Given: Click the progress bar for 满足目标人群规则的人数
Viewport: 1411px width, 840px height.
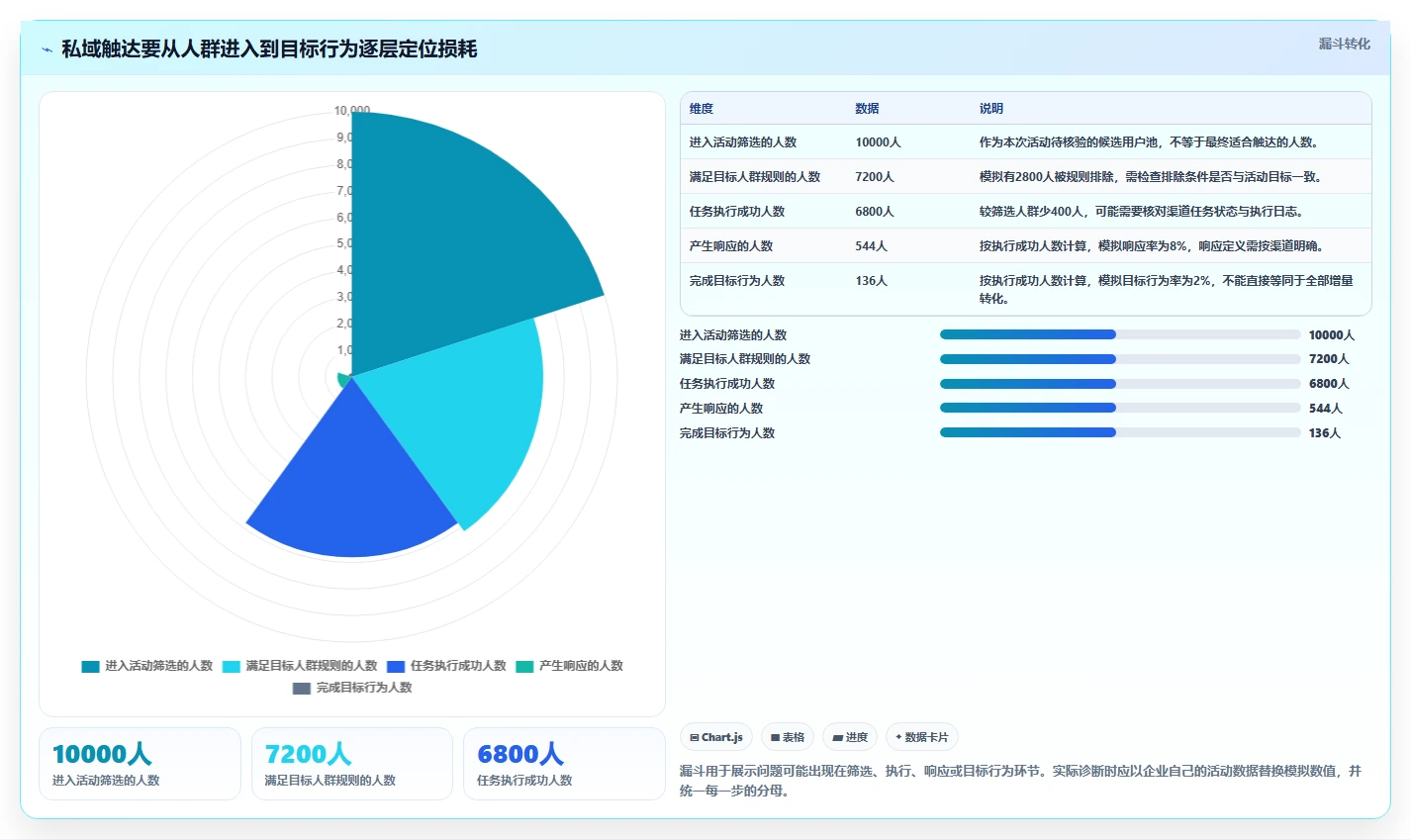Looking at the screenshot, I should [1120, 359].
